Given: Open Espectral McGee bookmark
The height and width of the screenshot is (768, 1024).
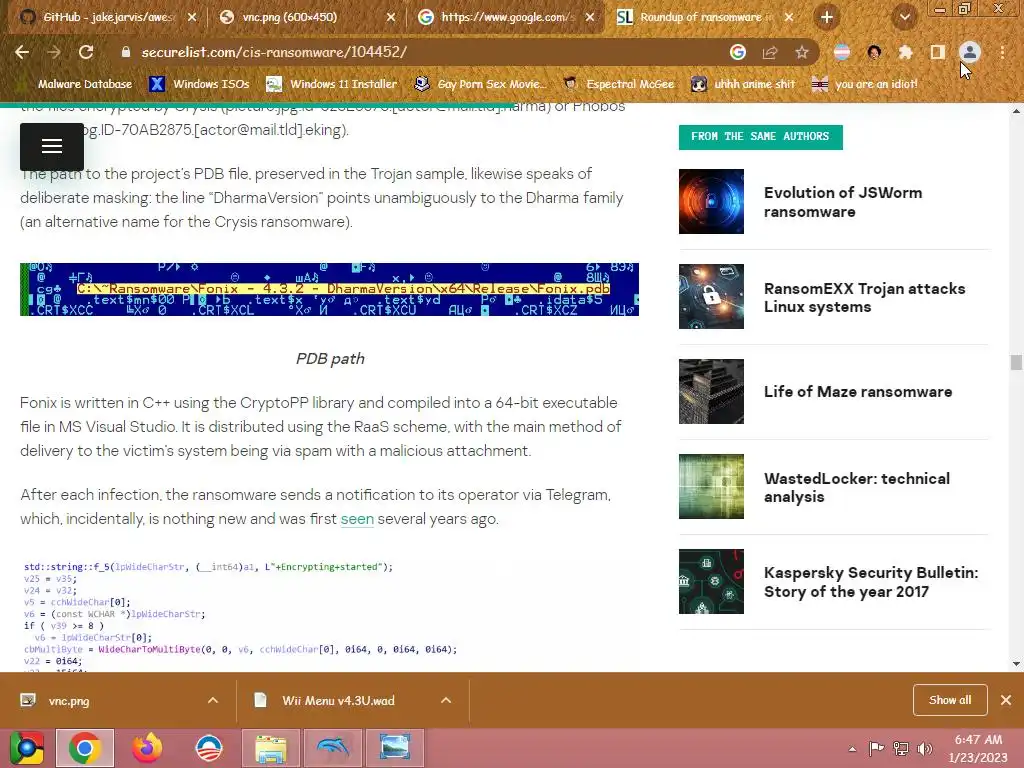Looking at the screenshot, I should tap(619, 84).
